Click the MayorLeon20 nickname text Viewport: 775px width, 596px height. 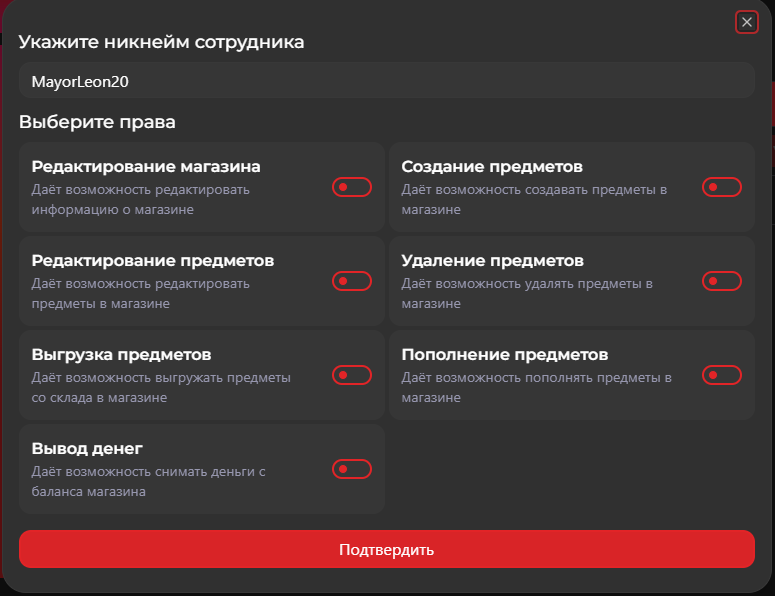click(80, 81)
